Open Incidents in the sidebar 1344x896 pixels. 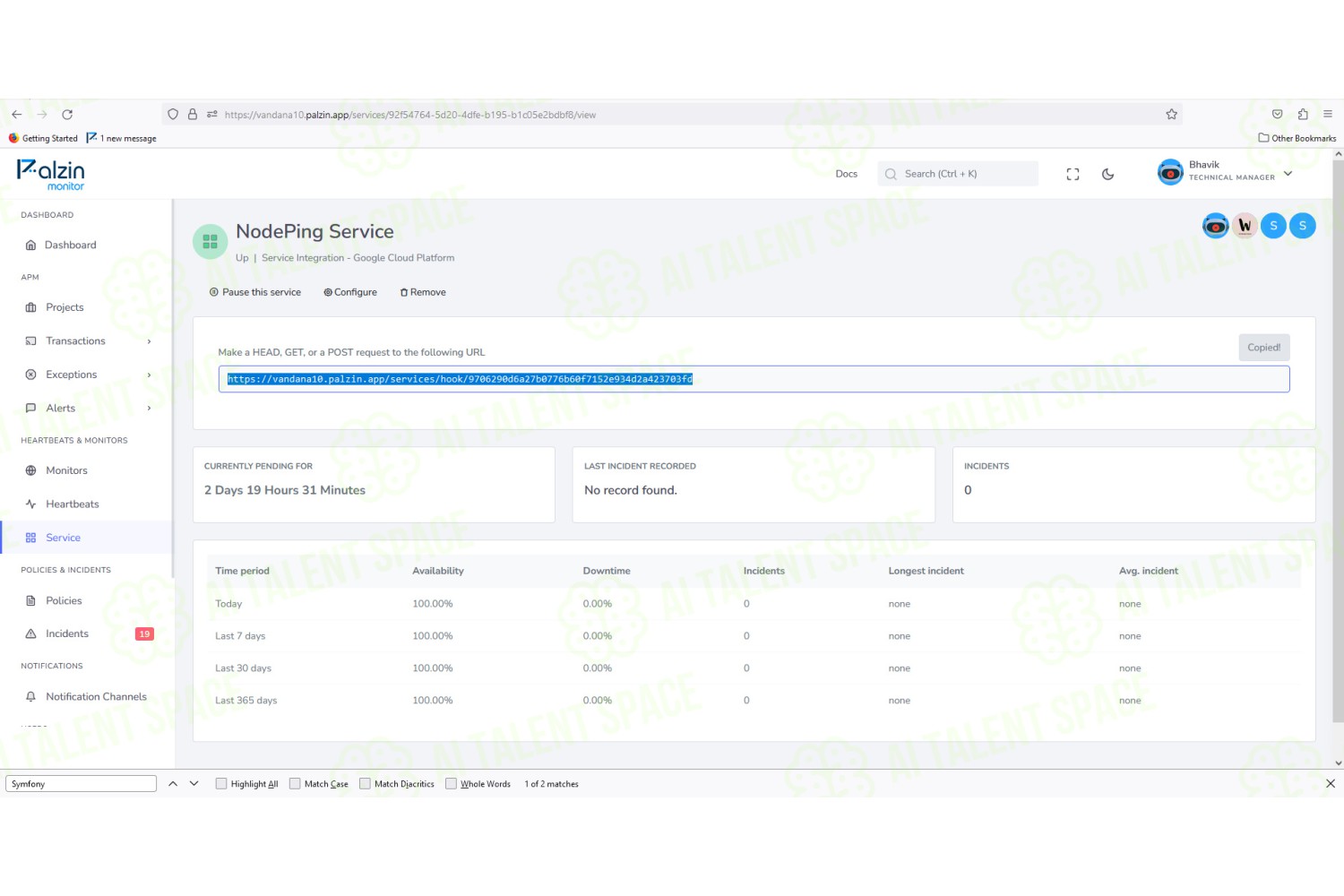click(67, 634)
